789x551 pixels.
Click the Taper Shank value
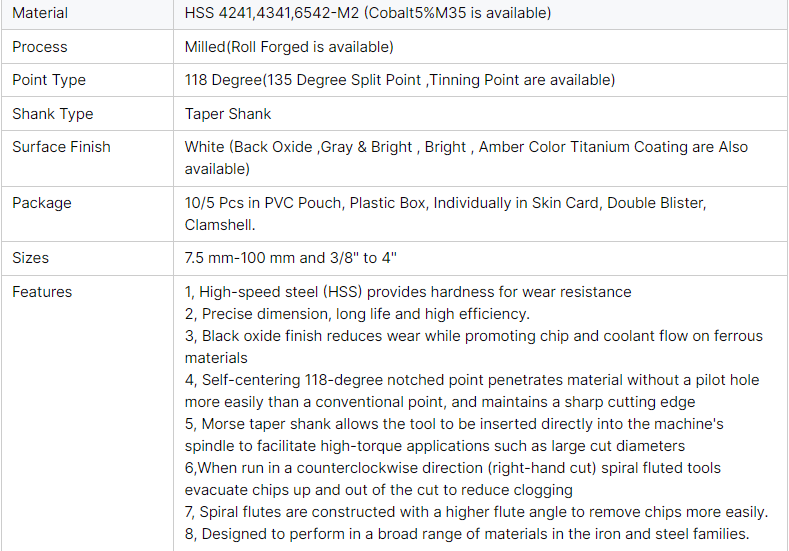(x=228, y=114)
